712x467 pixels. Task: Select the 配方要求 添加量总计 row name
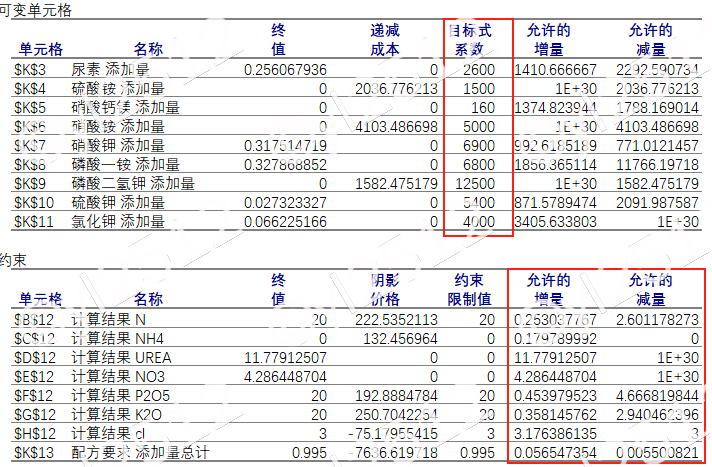(141, 453)
